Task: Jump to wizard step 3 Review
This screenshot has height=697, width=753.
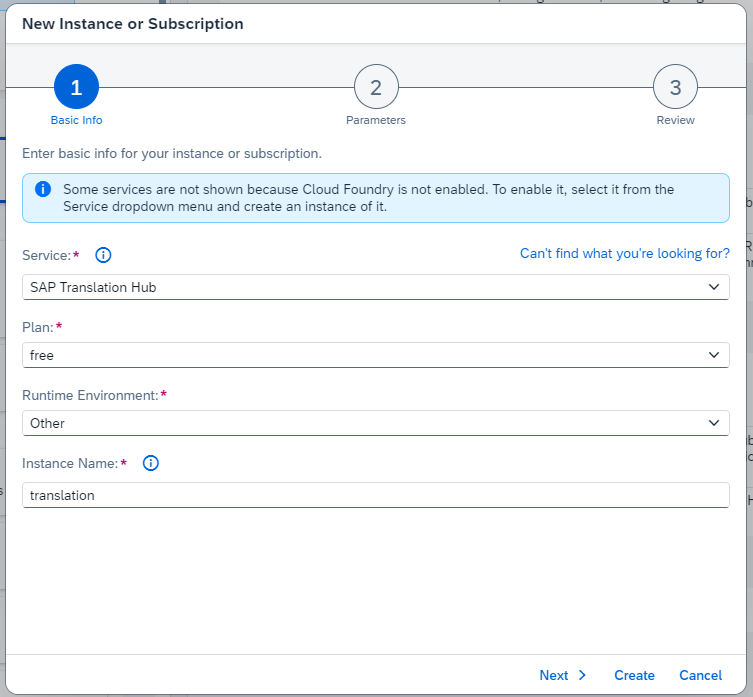Action: click(x=675, y=87)
